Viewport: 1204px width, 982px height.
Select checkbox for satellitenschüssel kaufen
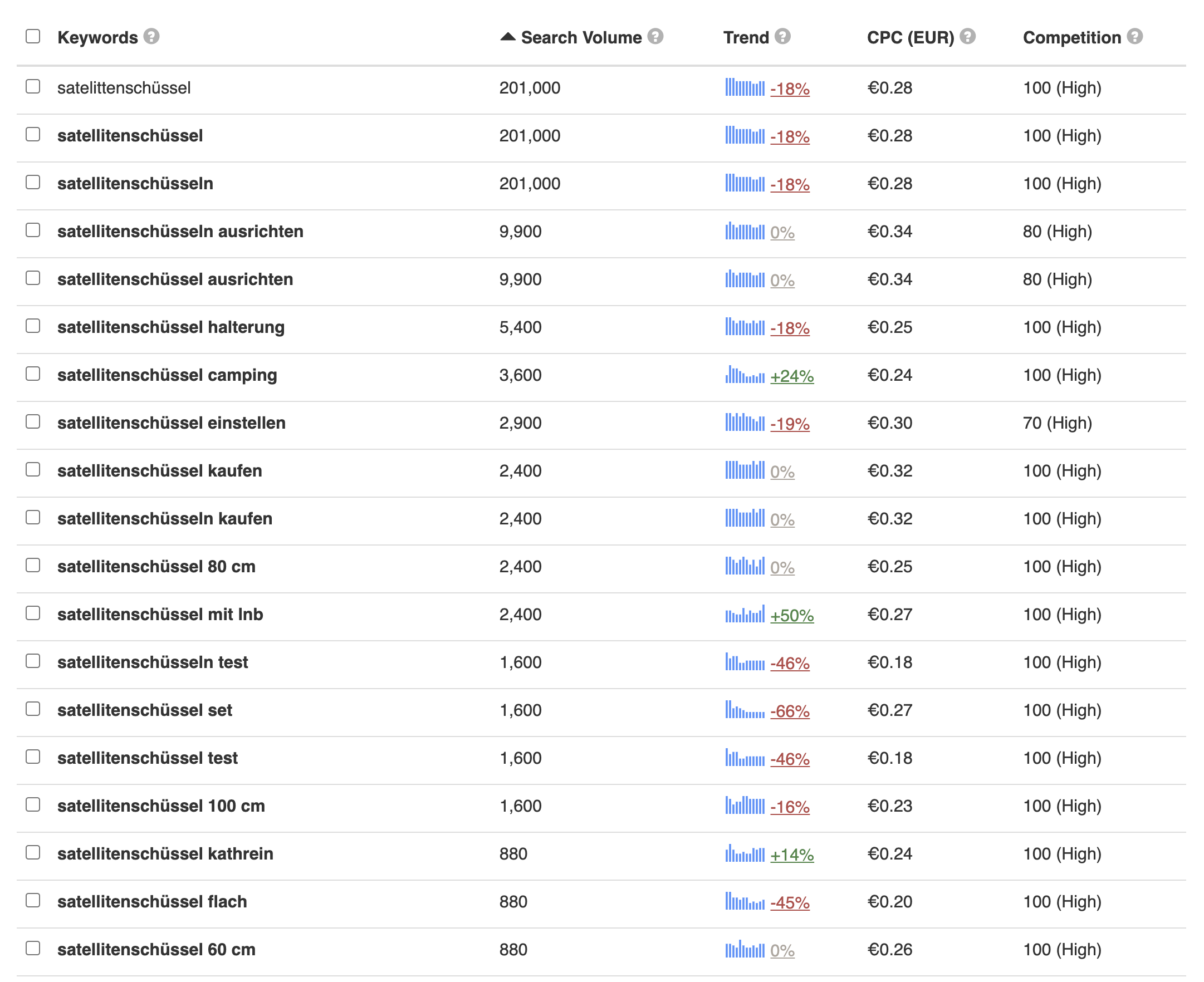(33, 469)
